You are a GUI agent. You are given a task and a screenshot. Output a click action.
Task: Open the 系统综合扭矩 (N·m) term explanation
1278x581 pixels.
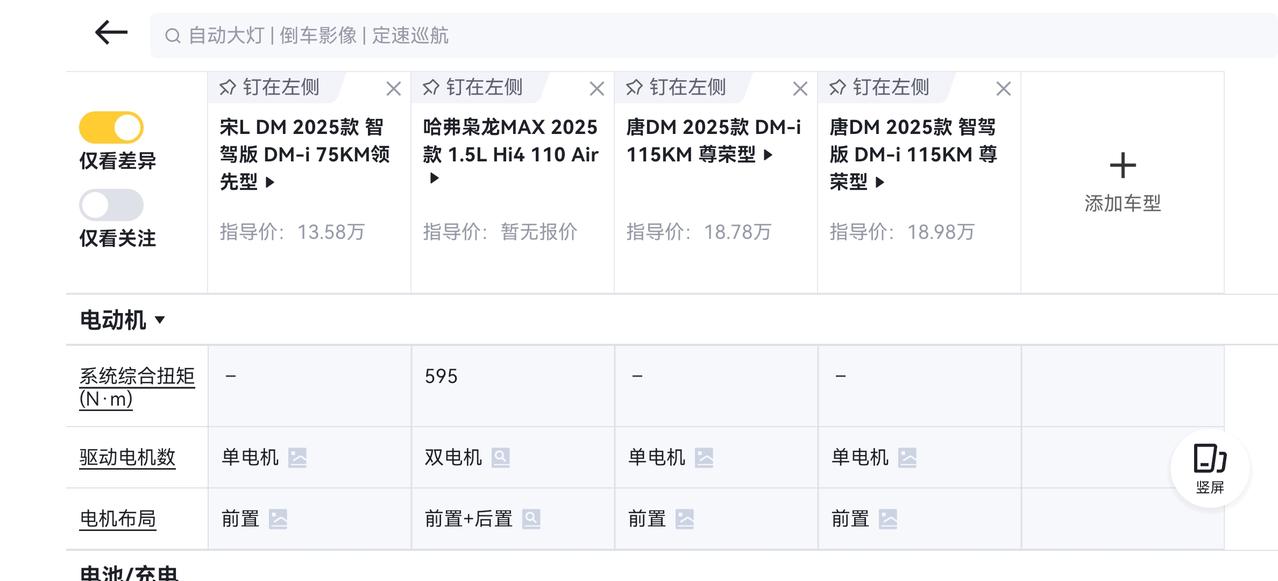(137, 387)
